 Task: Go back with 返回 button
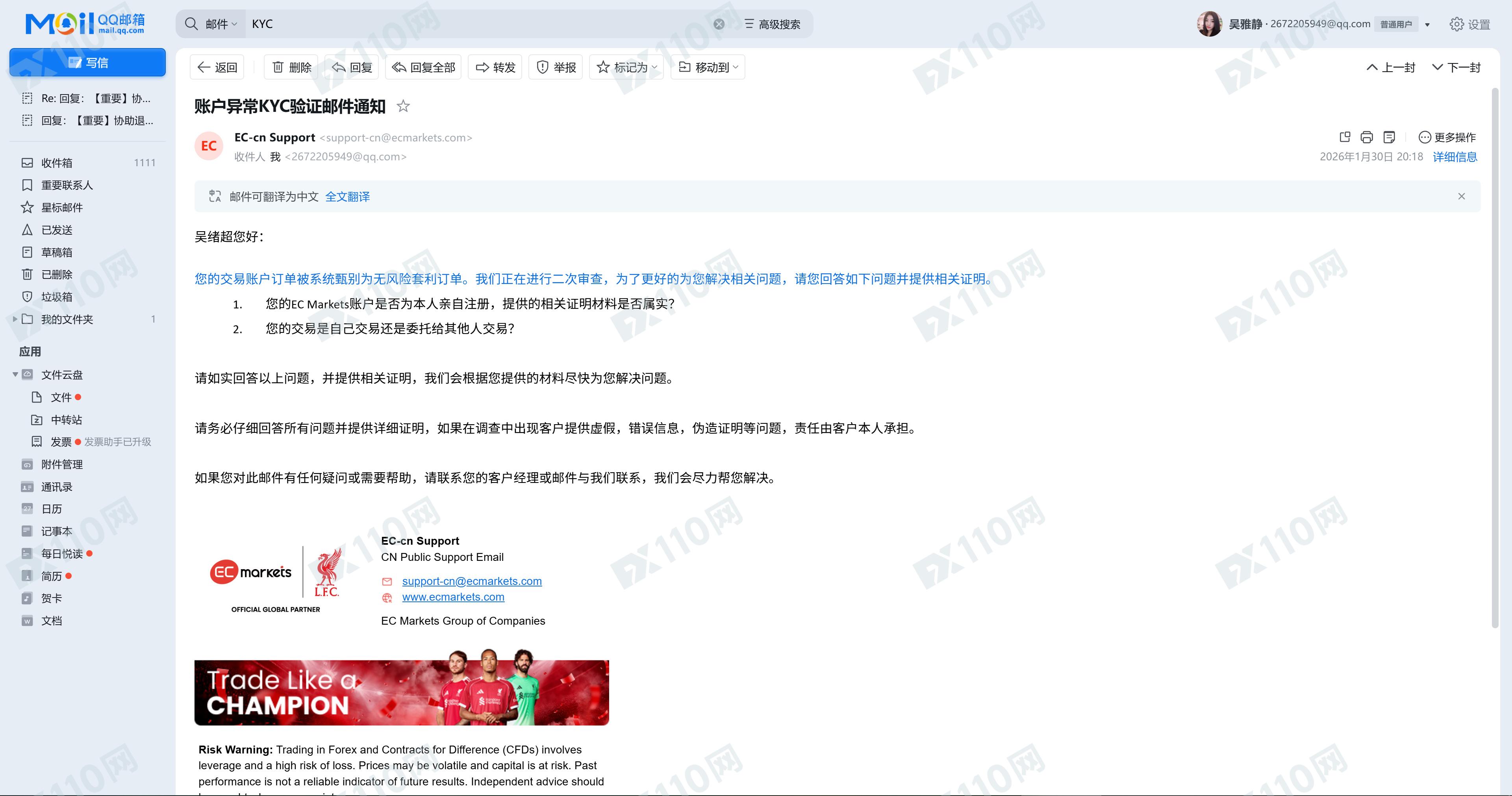pos(217,67)
